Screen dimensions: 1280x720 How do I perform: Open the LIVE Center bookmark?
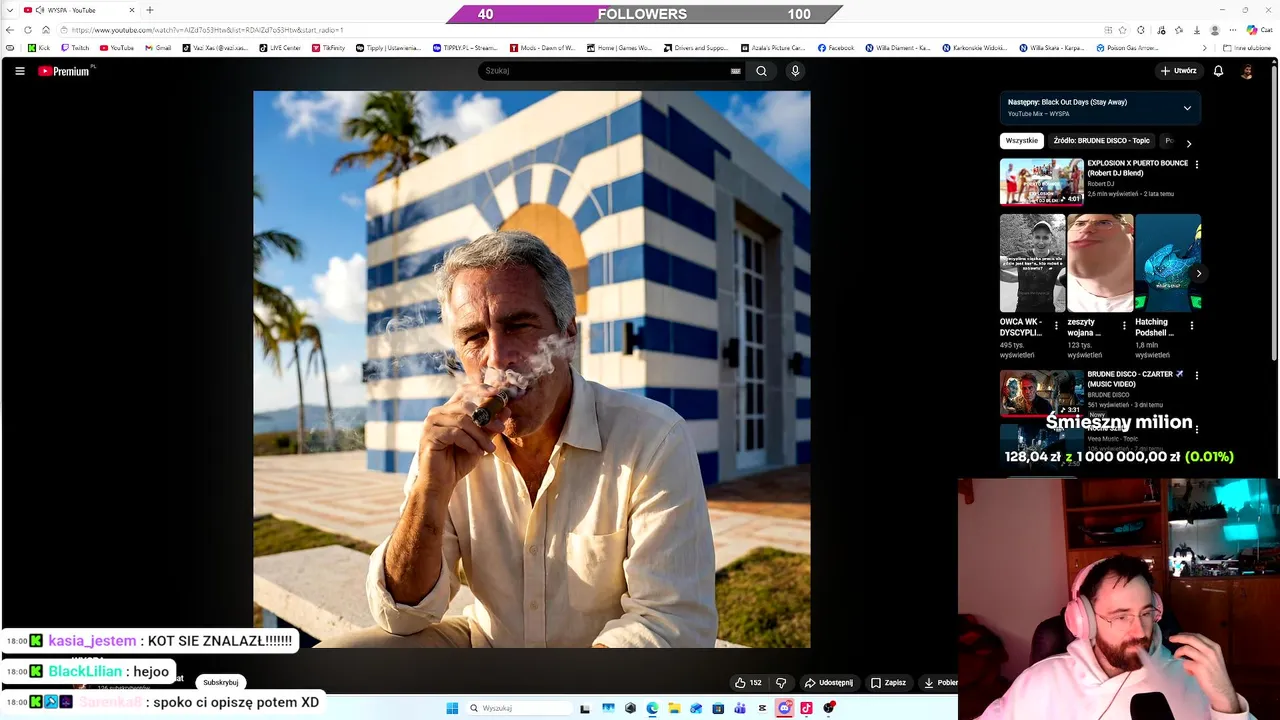point(280,48)
